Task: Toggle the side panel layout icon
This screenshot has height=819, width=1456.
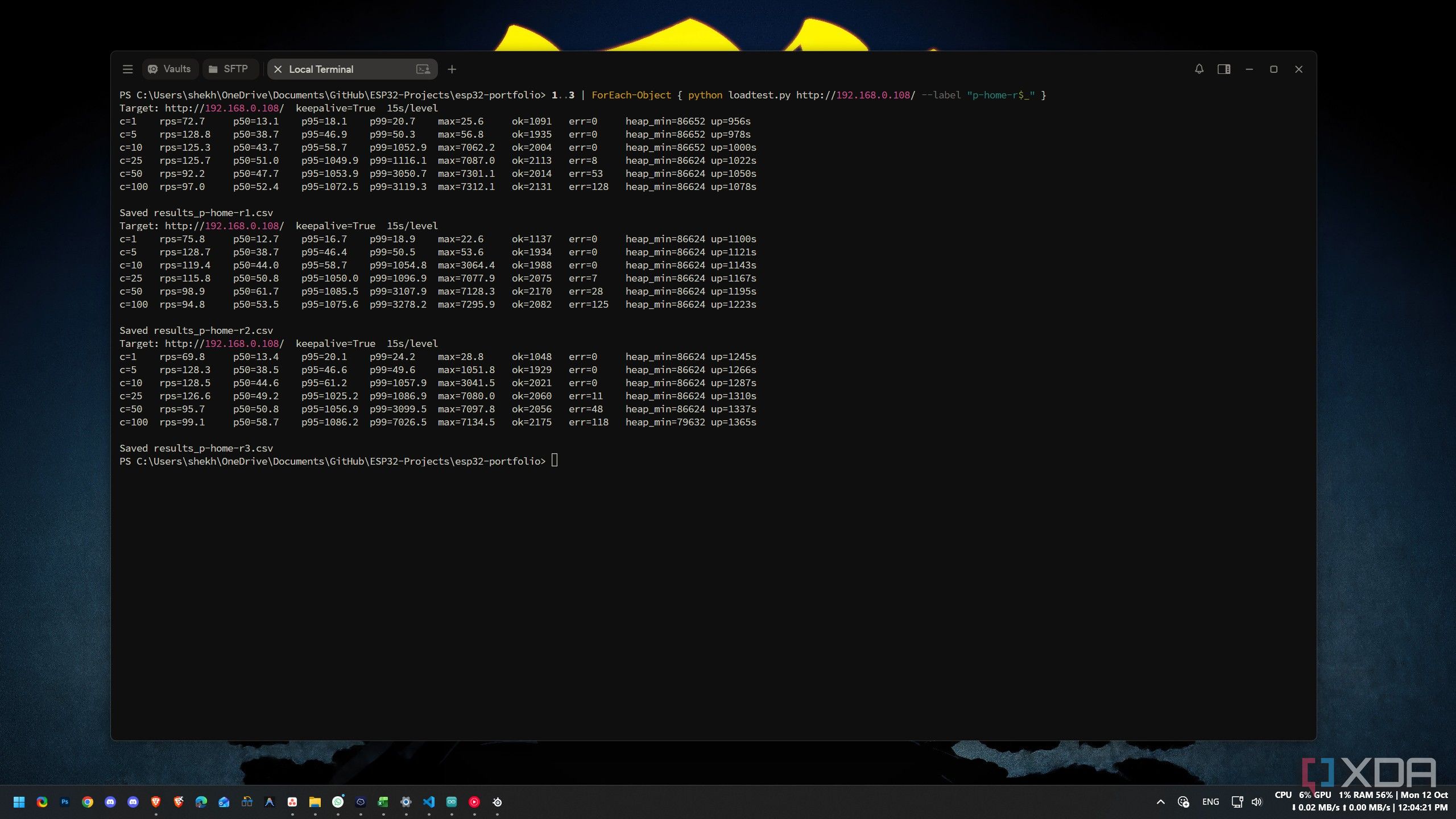Action: 1224,69
